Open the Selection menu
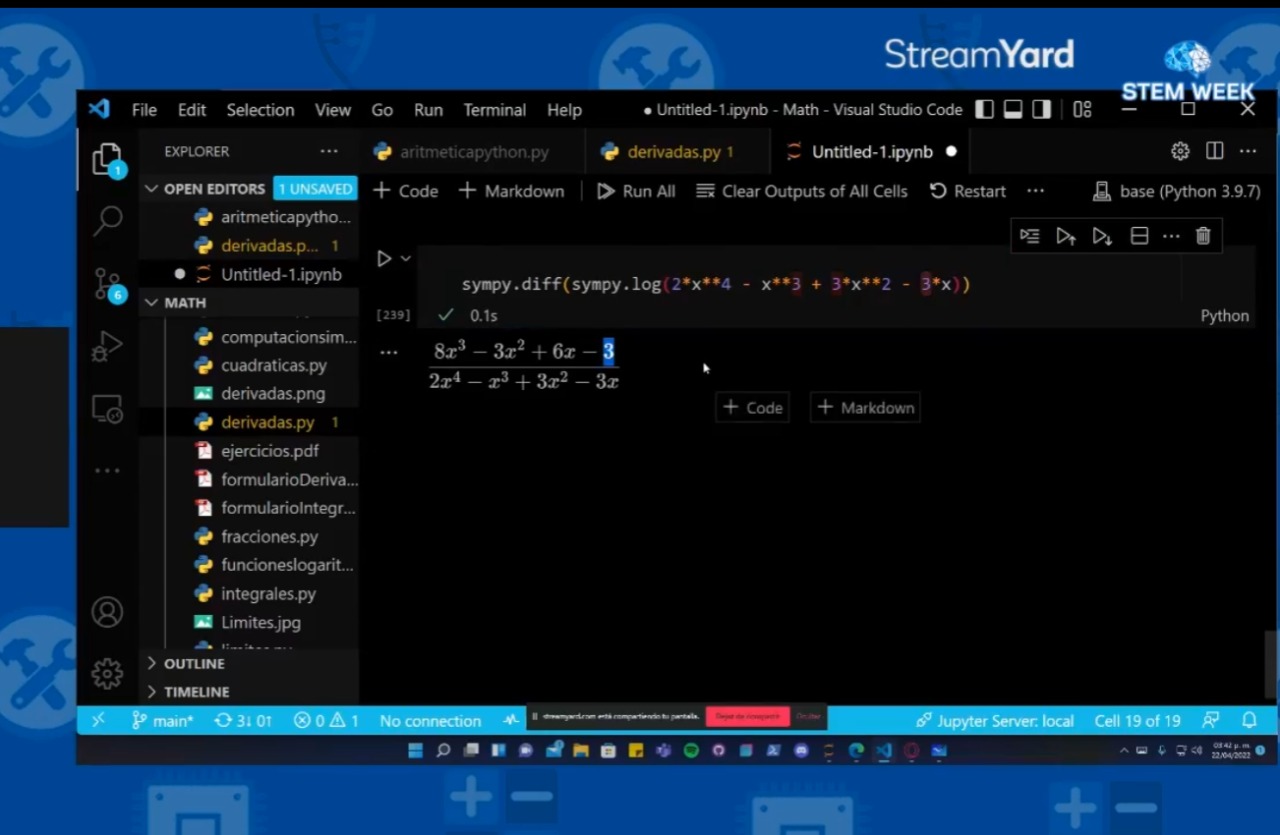 tap(260, 110)
